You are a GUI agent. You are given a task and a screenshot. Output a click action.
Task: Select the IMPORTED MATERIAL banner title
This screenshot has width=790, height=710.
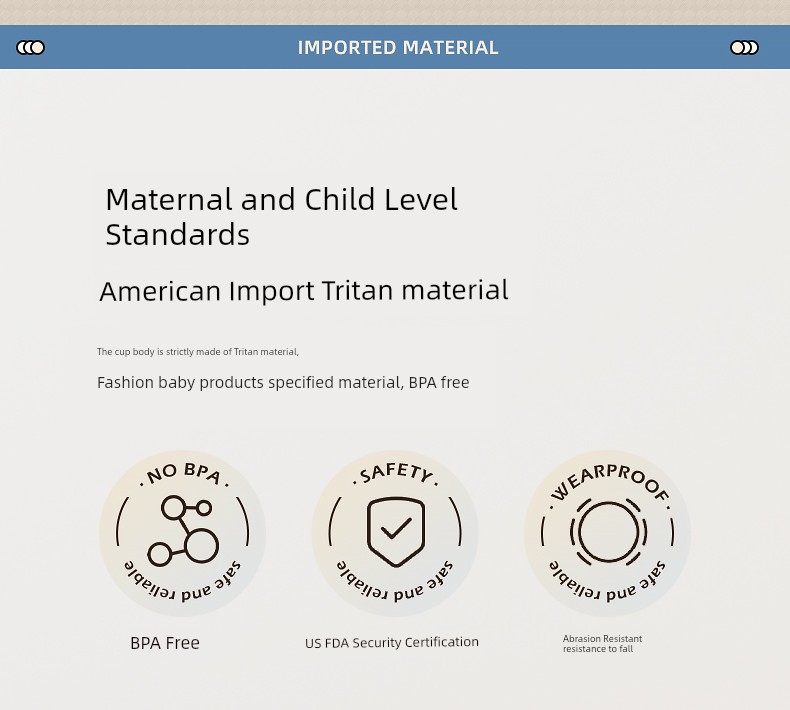pyautogui.click(x=398, y=48)
